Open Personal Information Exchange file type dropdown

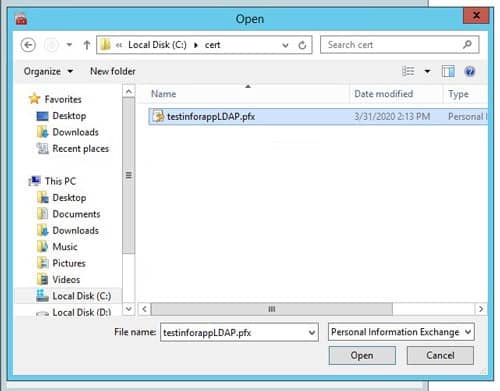point(401,332)
